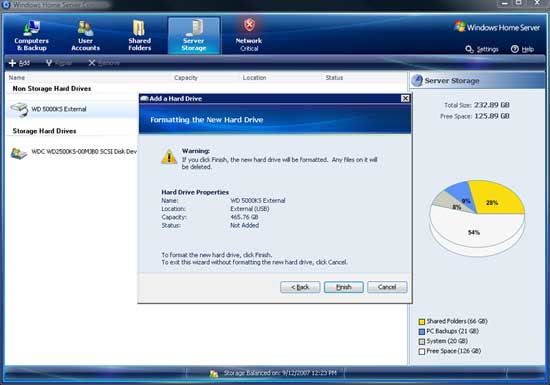
Task: Click the Repair toolbar button
Action: [59, 63]
